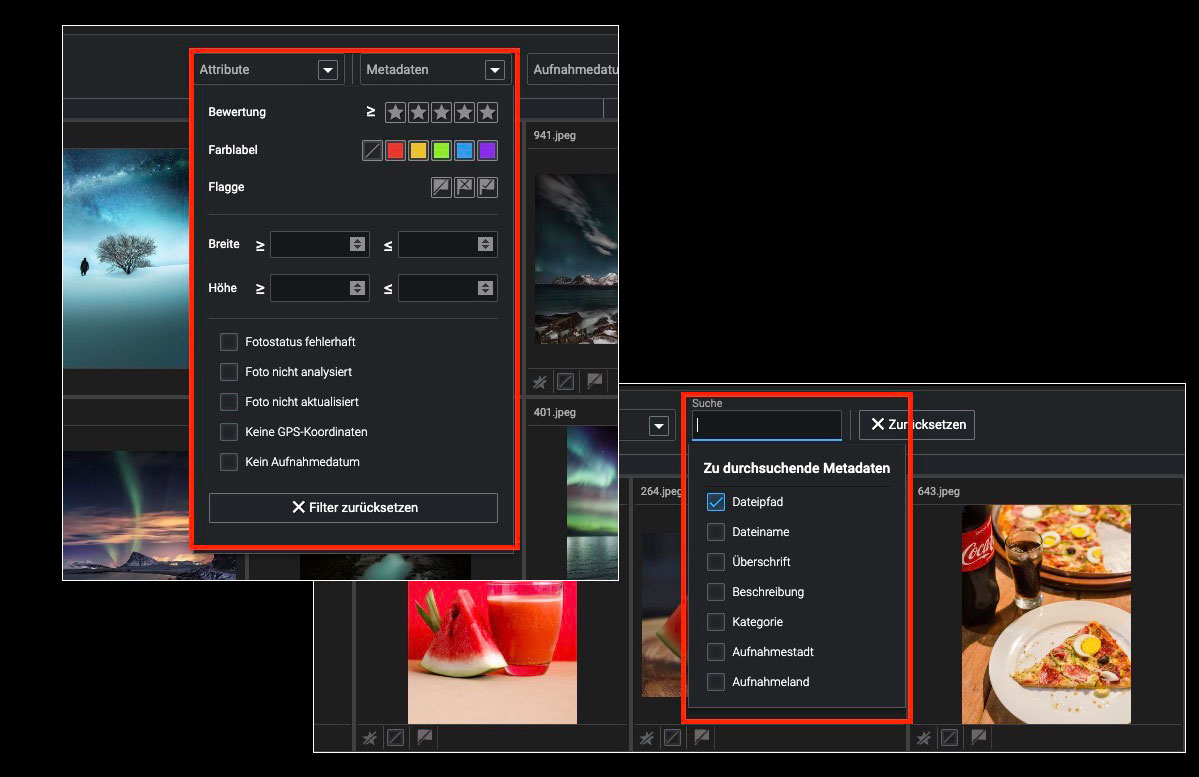
Task: Click Filter zurücksetzen button
Action: [x=353, y=508]
